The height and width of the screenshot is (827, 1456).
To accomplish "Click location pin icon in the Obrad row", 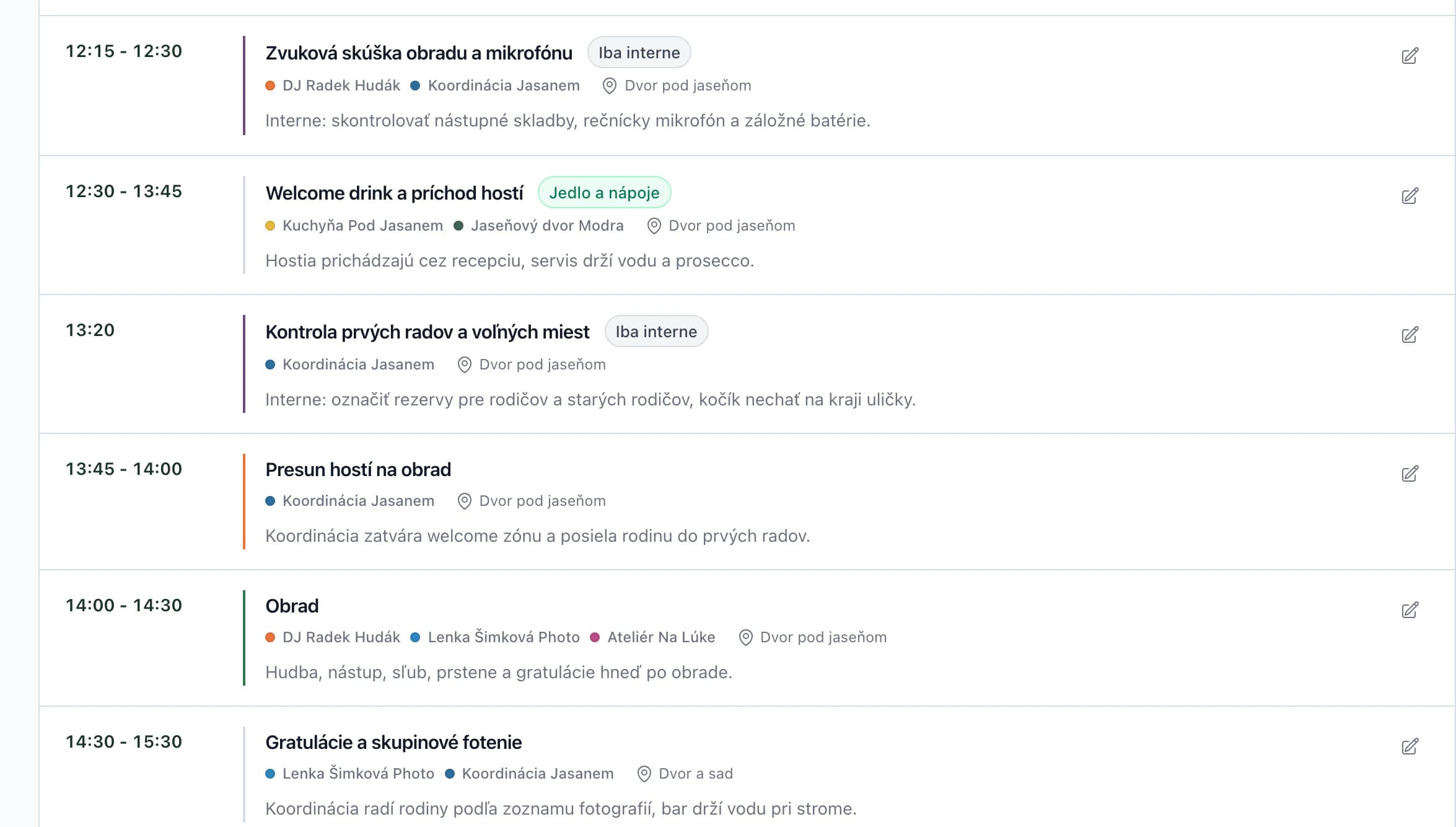I will (745, 638).
